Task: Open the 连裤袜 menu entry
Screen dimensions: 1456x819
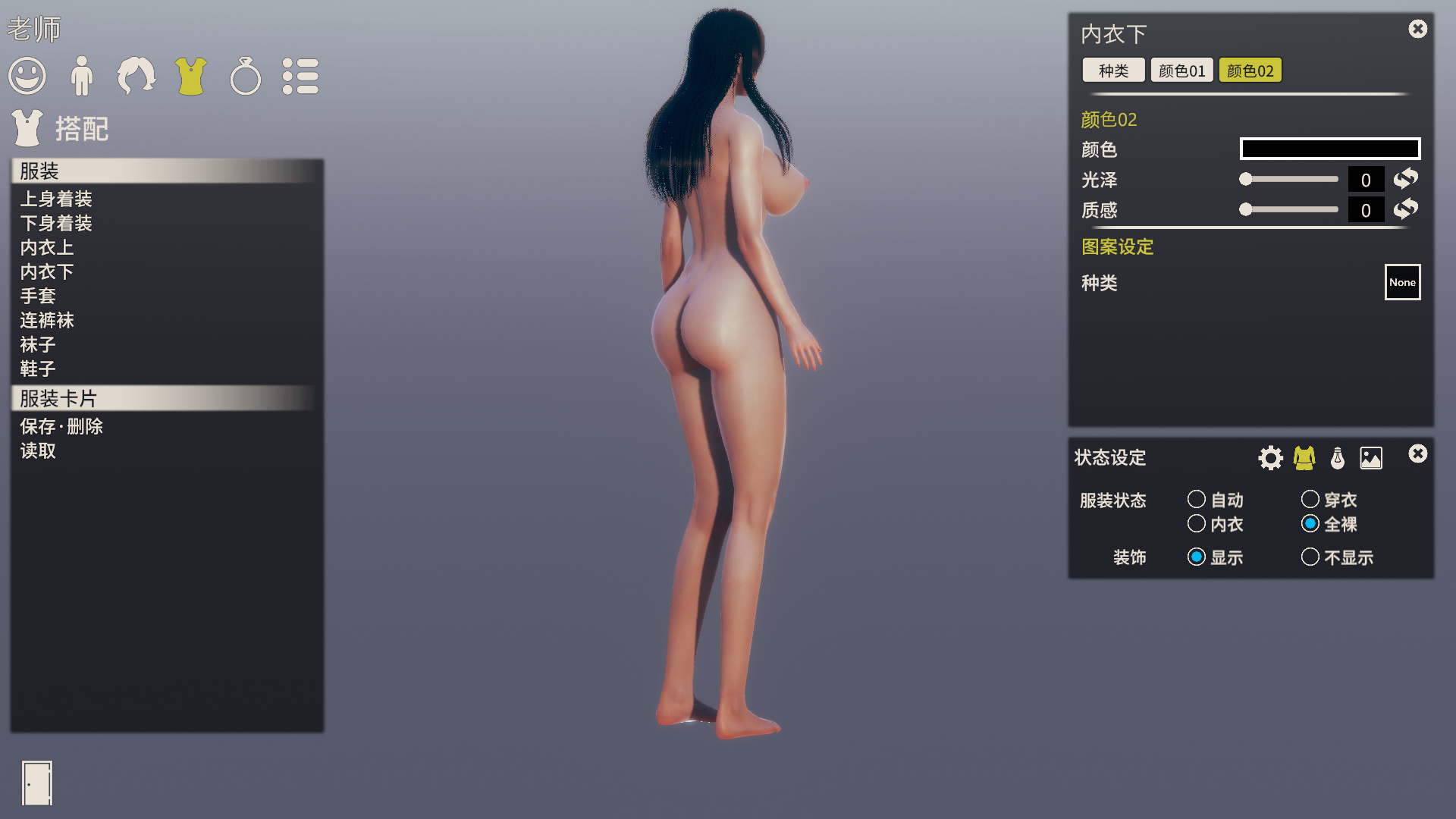Action: pos(47,320)
